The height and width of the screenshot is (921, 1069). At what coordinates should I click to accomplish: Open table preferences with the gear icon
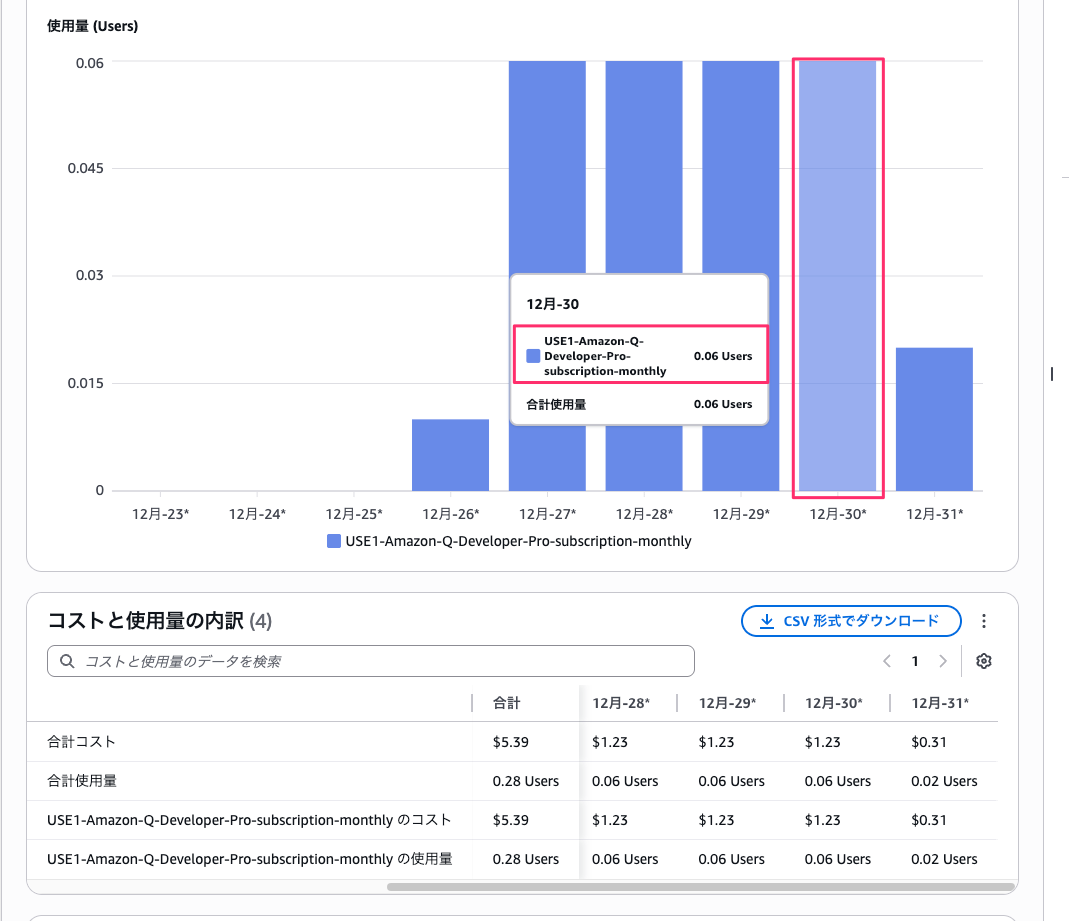(x=983, y=661)
